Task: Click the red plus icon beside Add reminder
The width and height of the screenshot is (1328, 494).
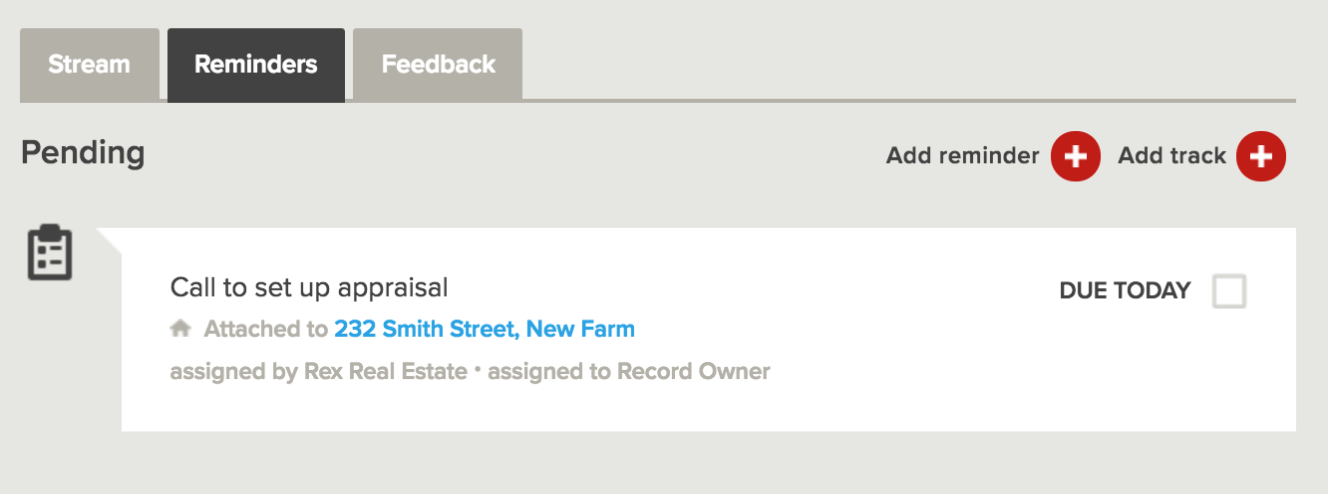Action: (x=1075, y=156)
